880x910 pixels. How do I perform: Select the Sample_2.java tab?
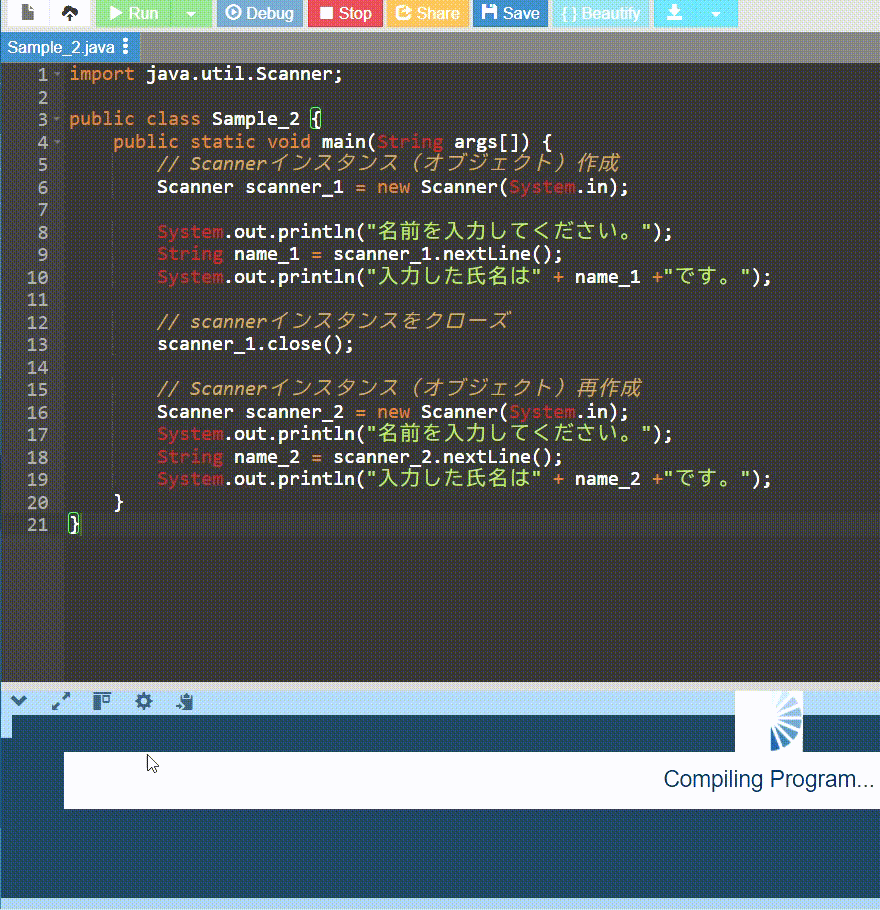(61, 47)
